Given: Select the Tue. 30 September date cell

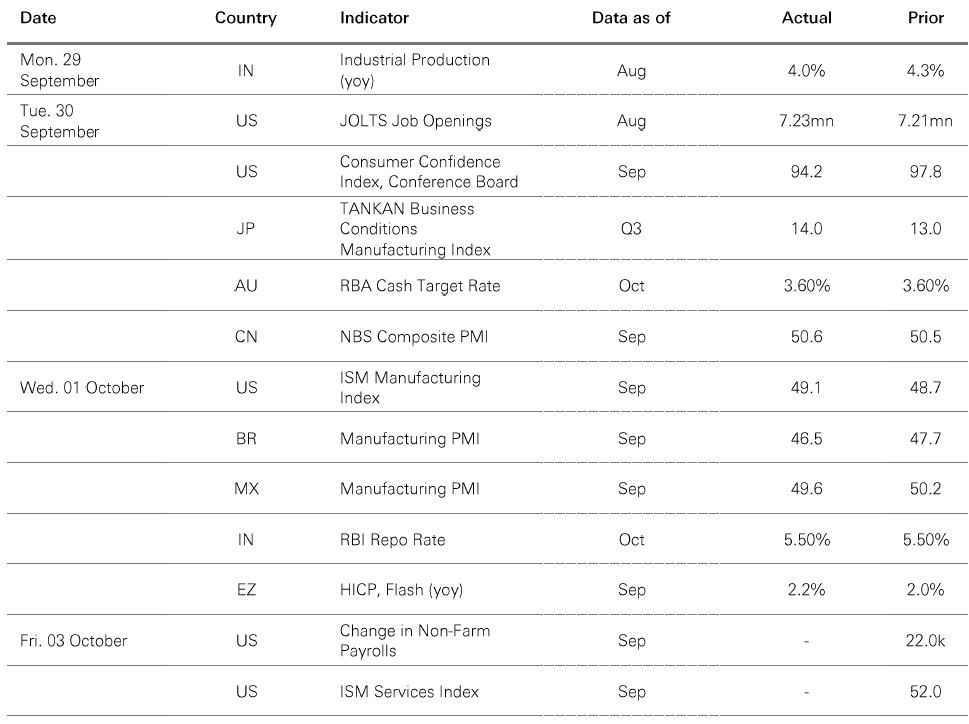Looking at the screenshot, I should (x=59, y=121).
